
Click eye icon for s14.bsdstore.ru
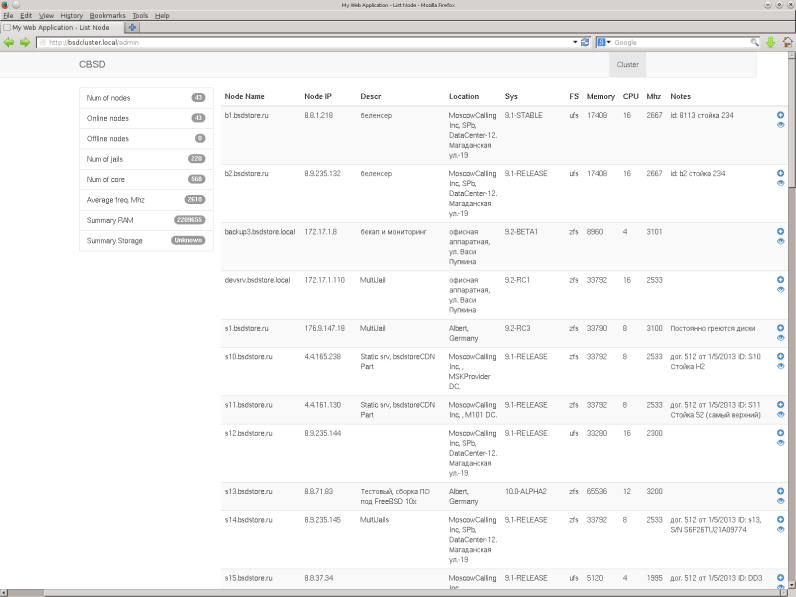(x=780, y=529)
